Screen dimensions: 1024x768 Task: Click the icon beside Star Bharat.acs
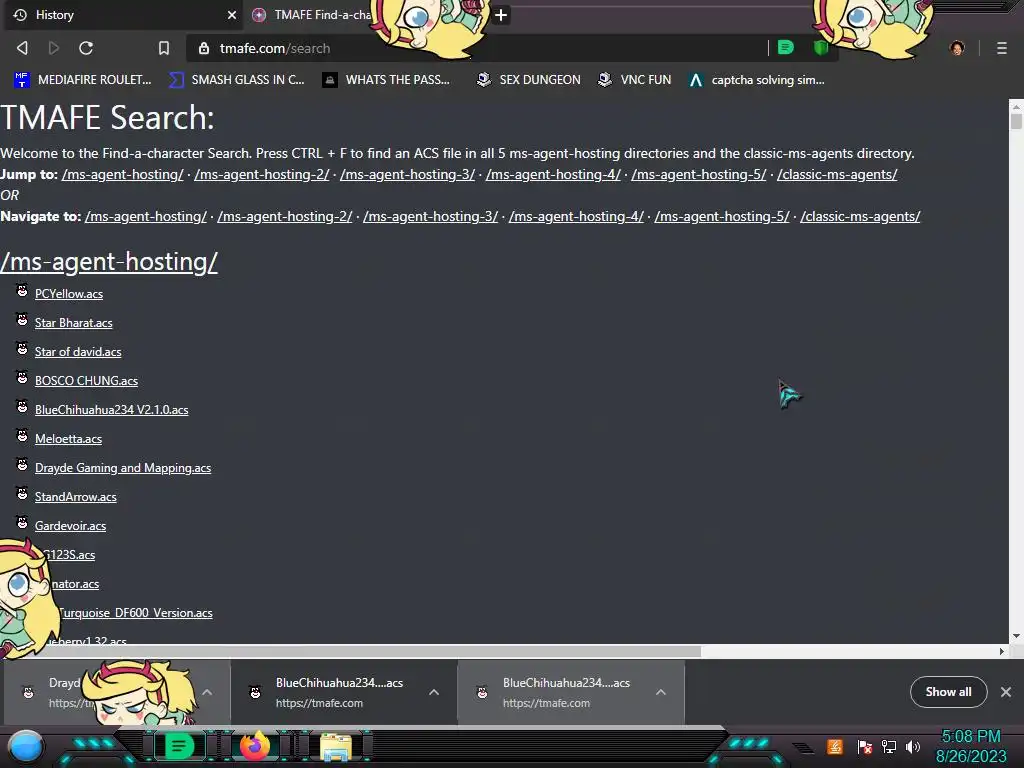(x=22, y=319)
